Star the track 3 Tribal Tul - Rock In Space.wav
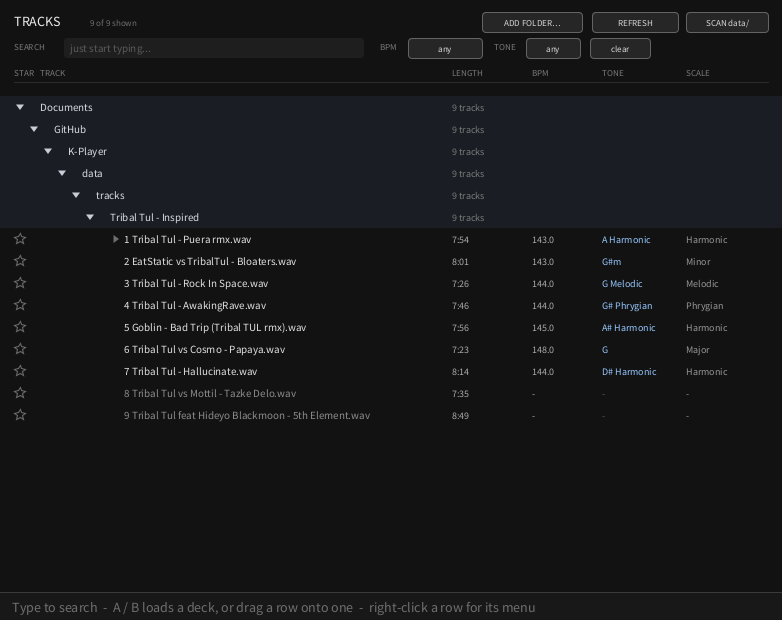782x620 pixels. tap(20, 283)
